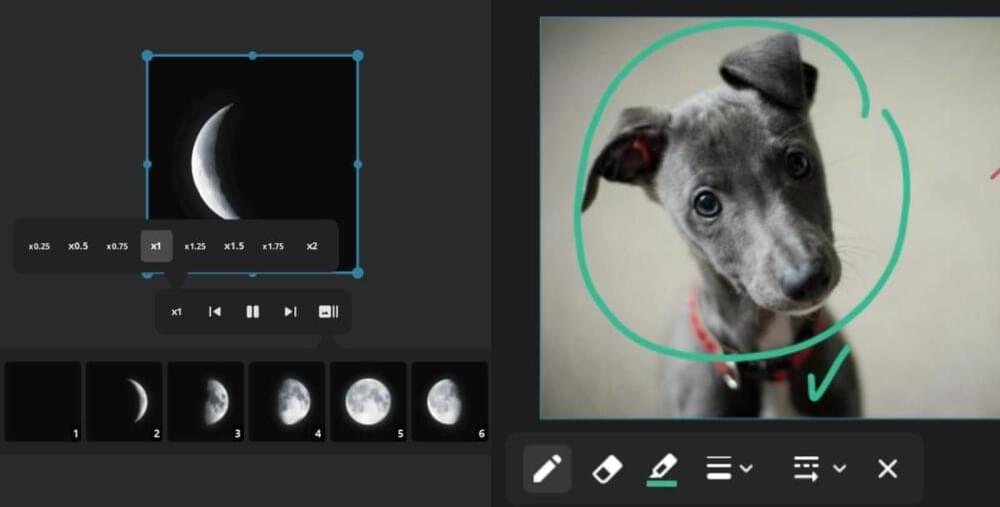Choose x2 playback speed
Image resolution: width=1000 pixels, height=507 pixels.
[312, 246]
